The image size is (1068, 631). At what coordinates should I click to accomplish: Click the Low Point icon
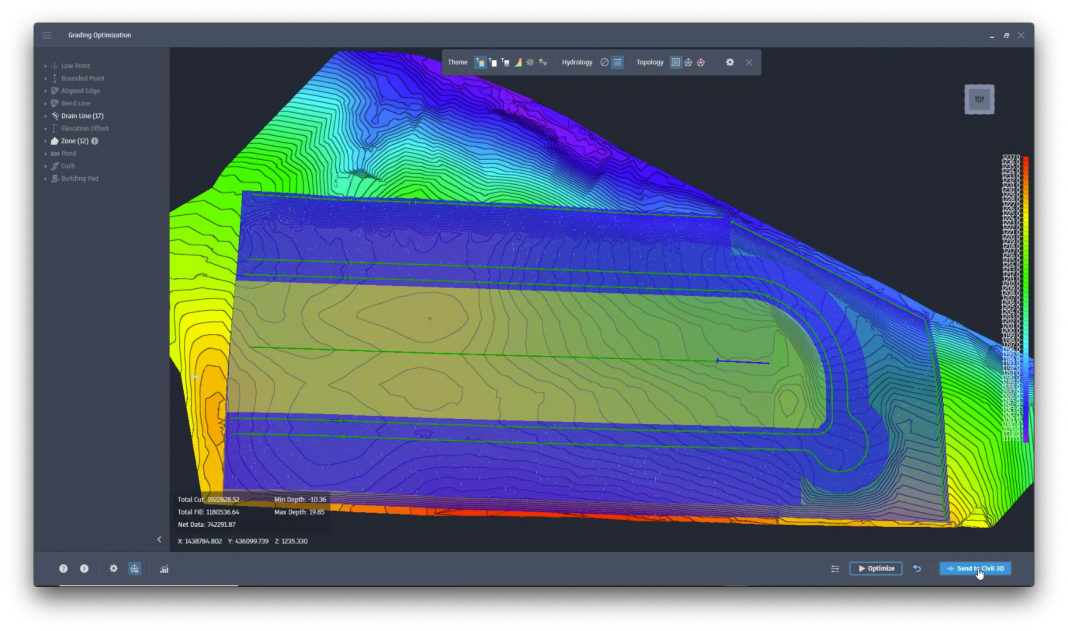(54, 66)
